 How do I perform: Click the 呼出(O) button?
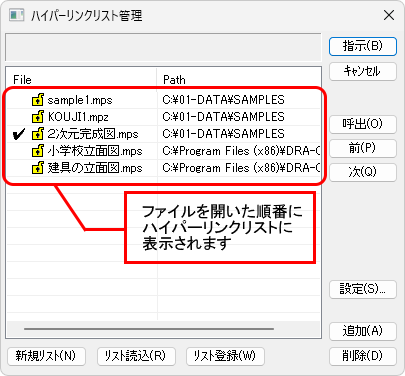[x=363, y=124]
